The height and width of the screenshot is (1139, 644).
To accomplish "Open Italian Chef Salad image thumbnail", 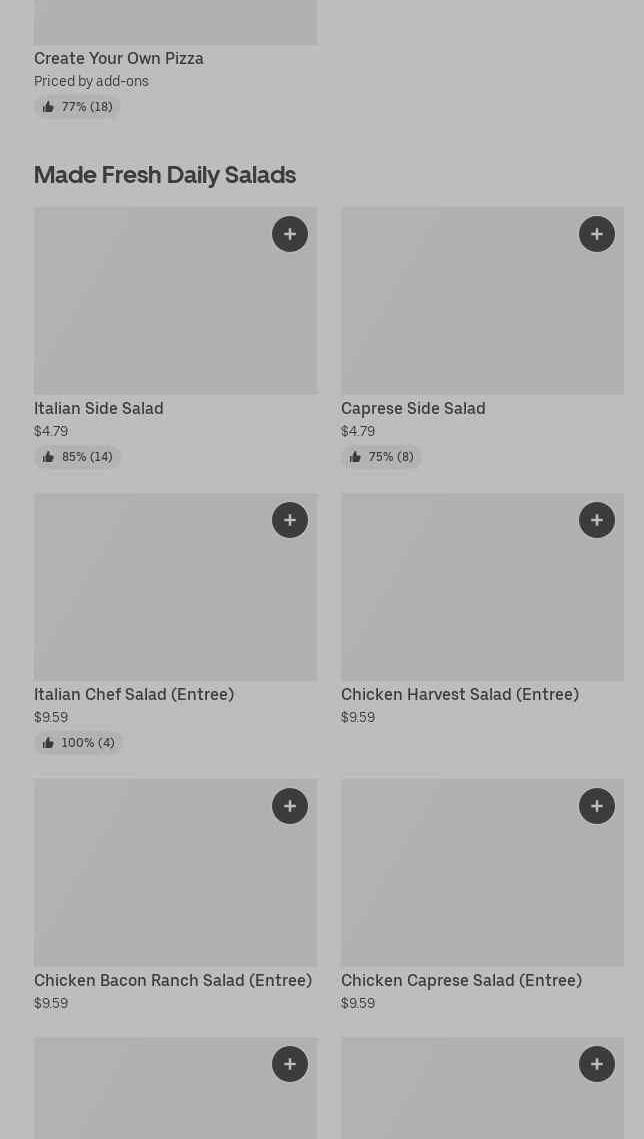I will coord(150,600).
